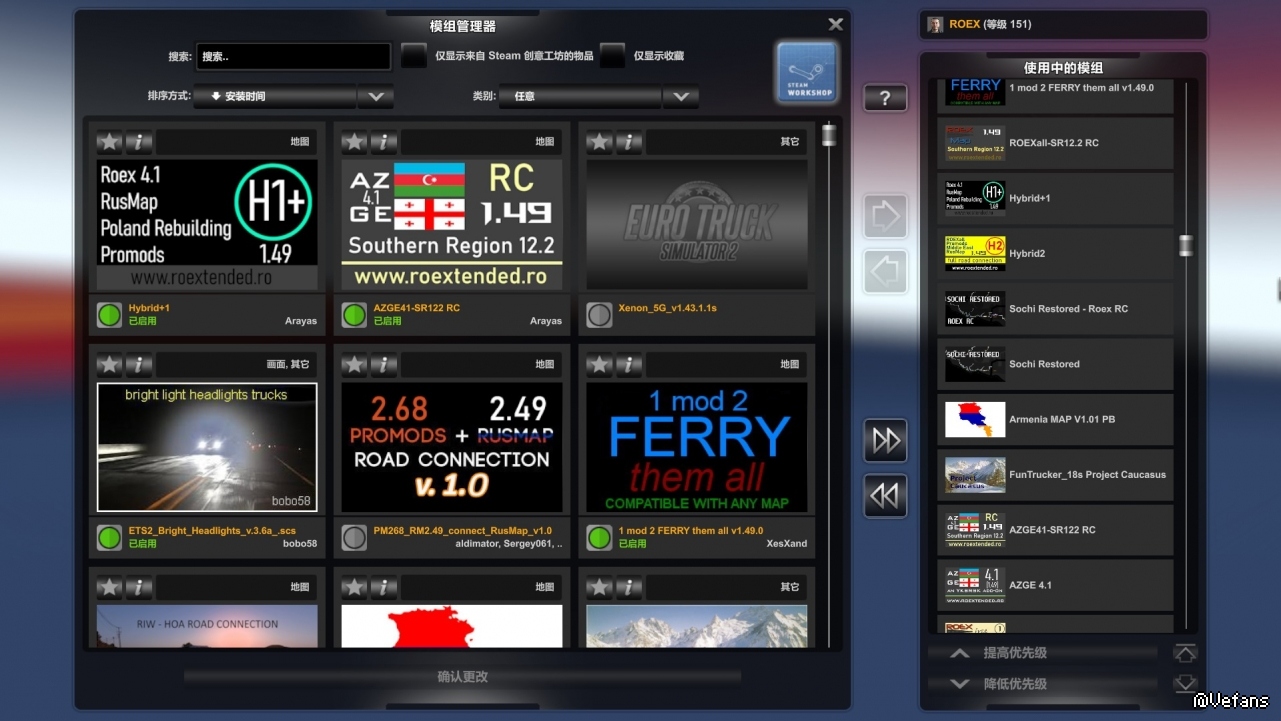Click green status circle beside ETS2_Bright_Headlights
This screenshot has height=721, width=1281.
click(109, 538)
